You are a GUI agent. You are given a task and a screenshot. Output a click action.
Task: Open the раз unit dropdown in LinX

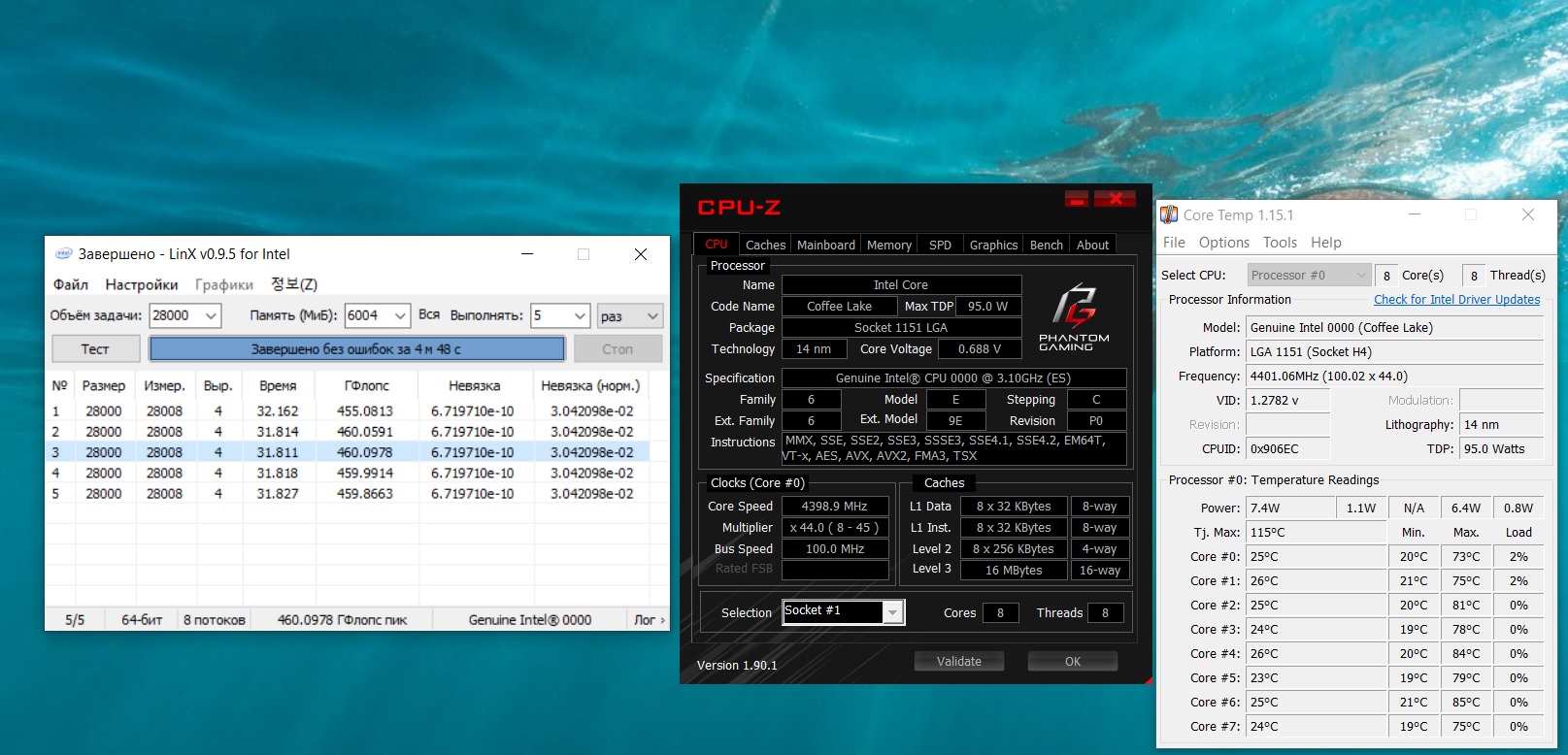[x=630, y=315]
